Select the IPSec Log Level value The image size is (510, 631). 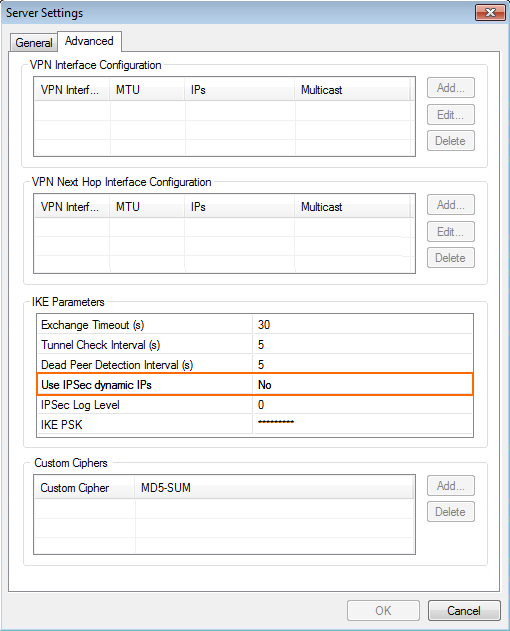tap(363, 405)
